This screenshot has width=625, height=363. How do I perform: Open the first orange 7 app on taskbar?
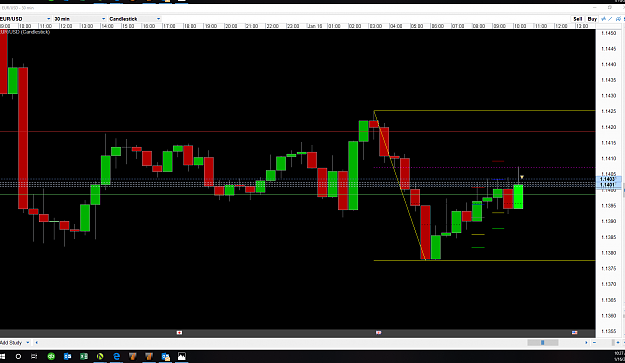click(x=133, y=356)
